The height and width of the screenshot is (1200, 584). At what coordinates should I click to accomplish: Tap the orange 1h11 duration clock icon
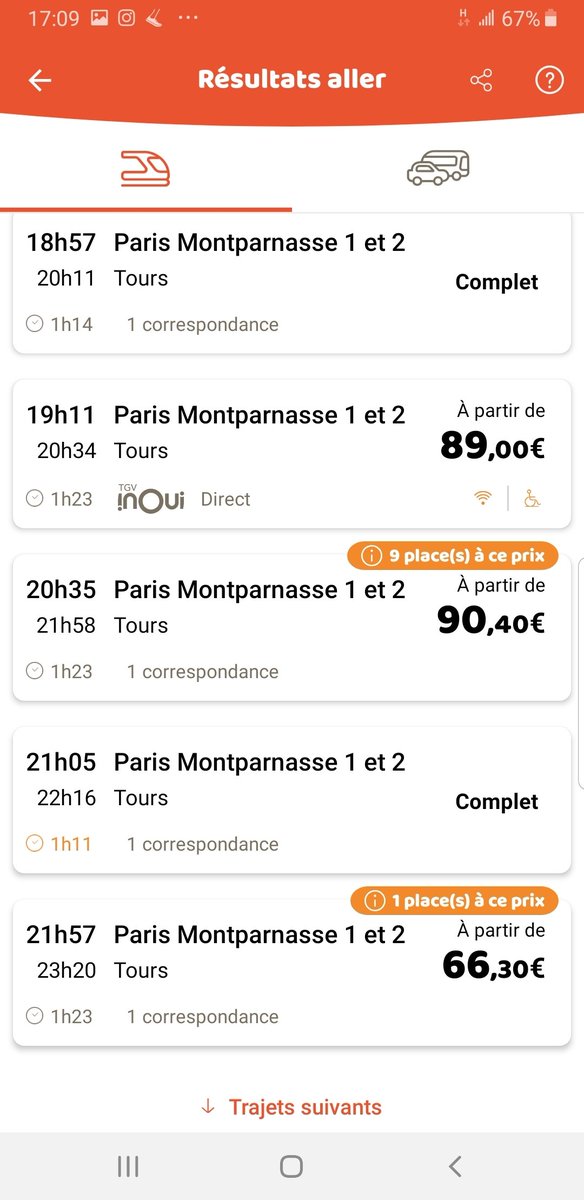pos(35,844)
